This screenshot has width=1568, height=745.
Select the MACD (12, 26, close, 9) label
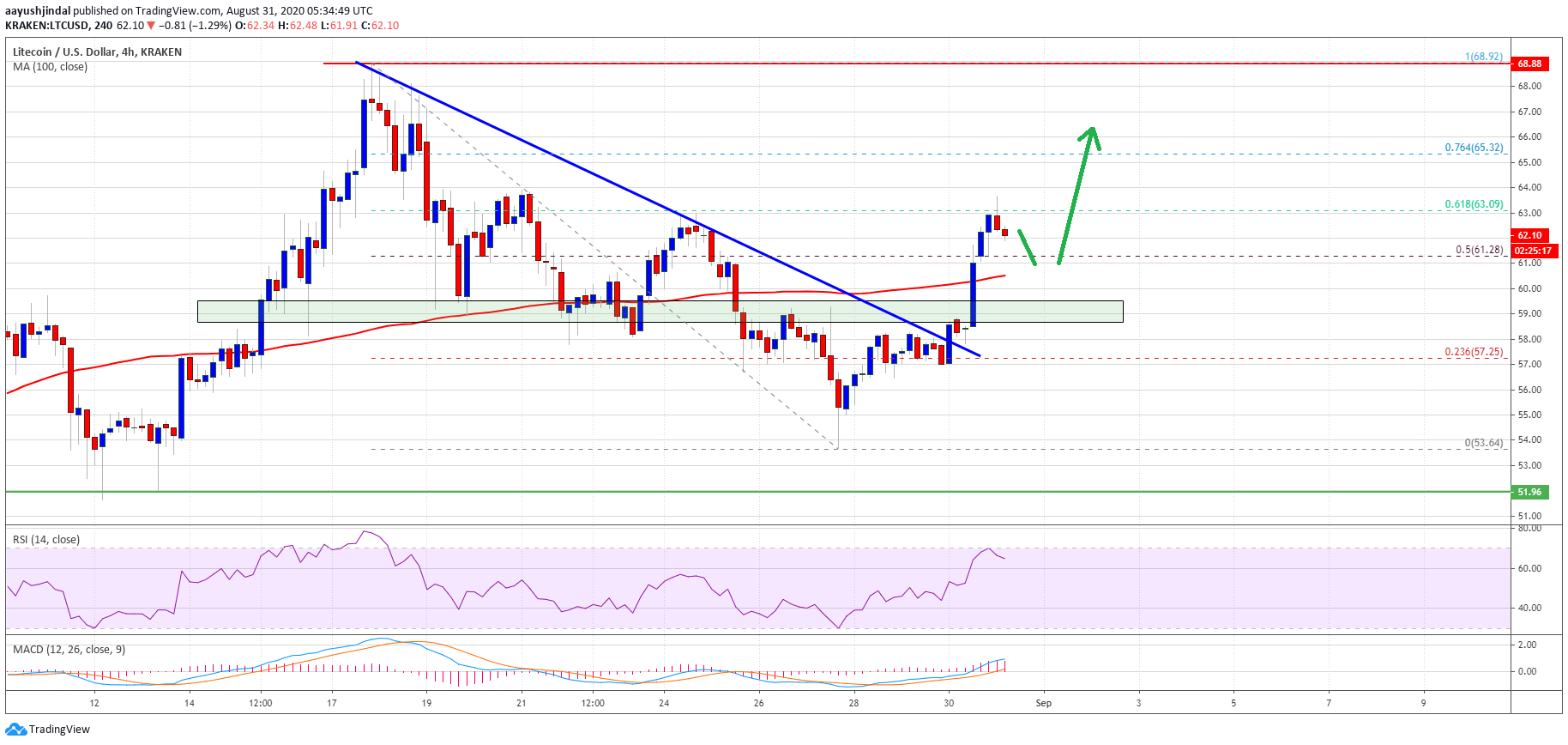[69, 650]
